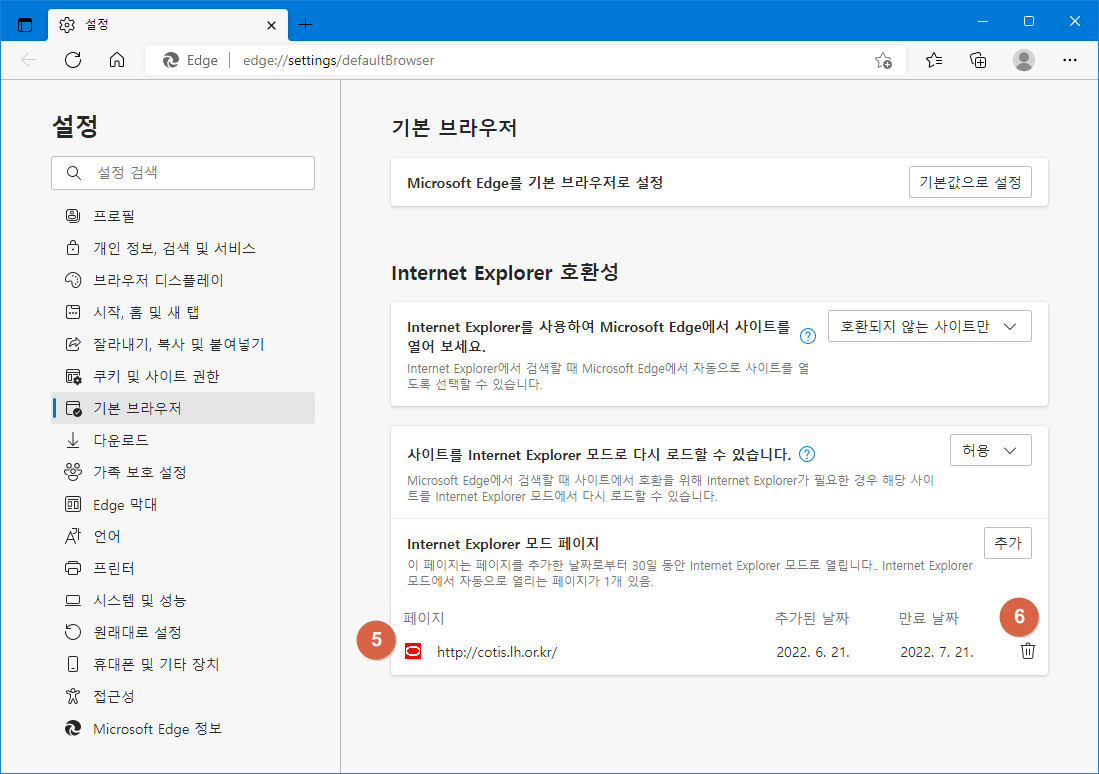
Task: Click http://cotis.lh.or.kr/ page entry
Action: pos(497,652)
